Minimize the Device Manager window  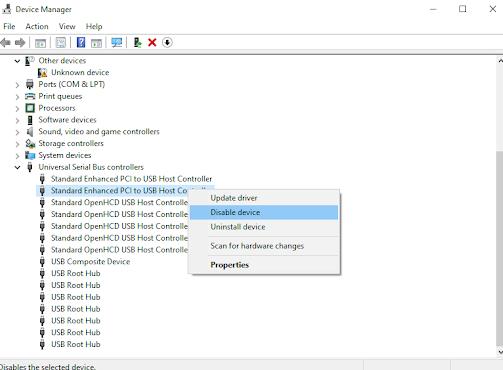[433, 9]
